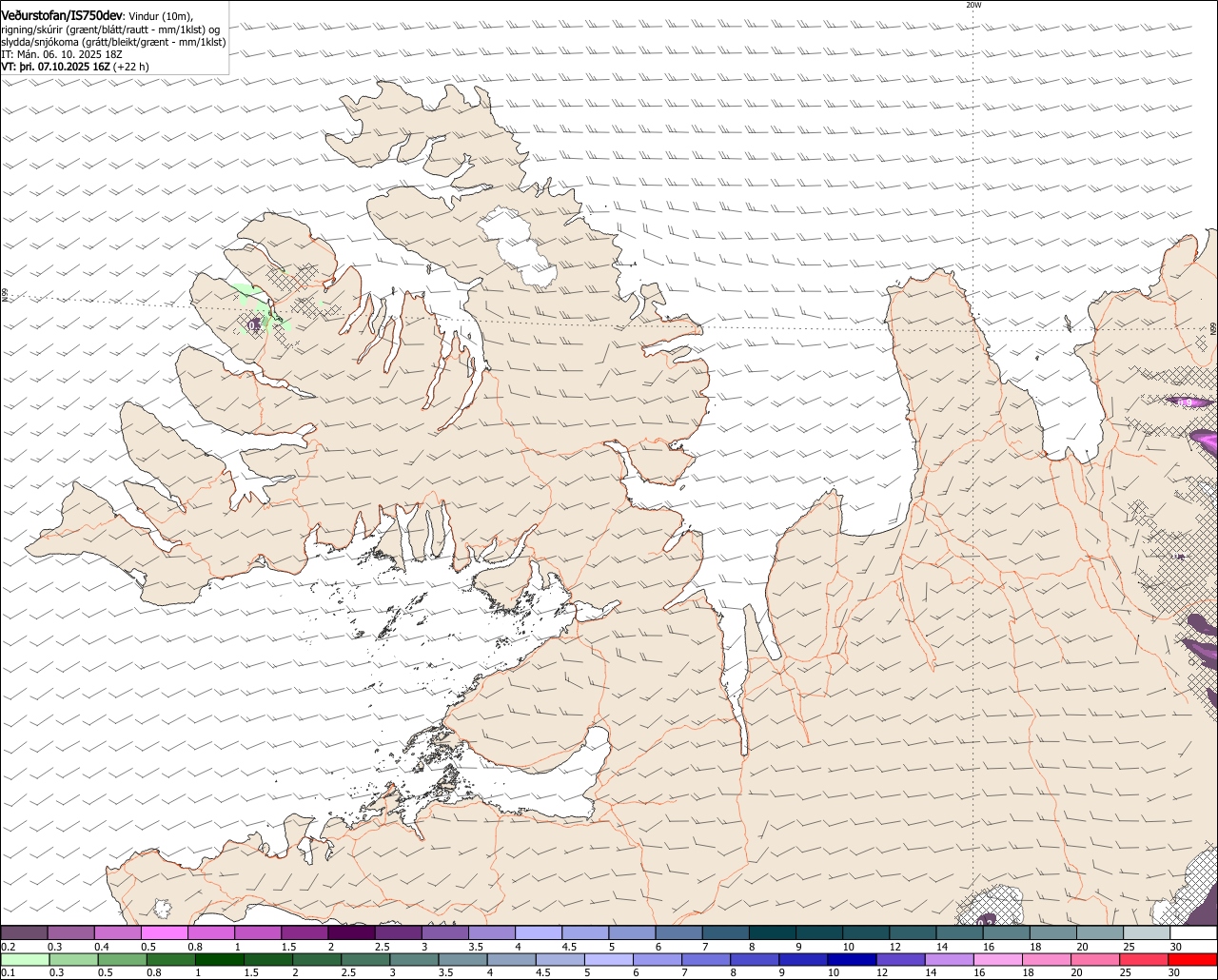Select upper legend swatch starting at 12
This screenshot has height=980, width=1218.
click(914, 933)
